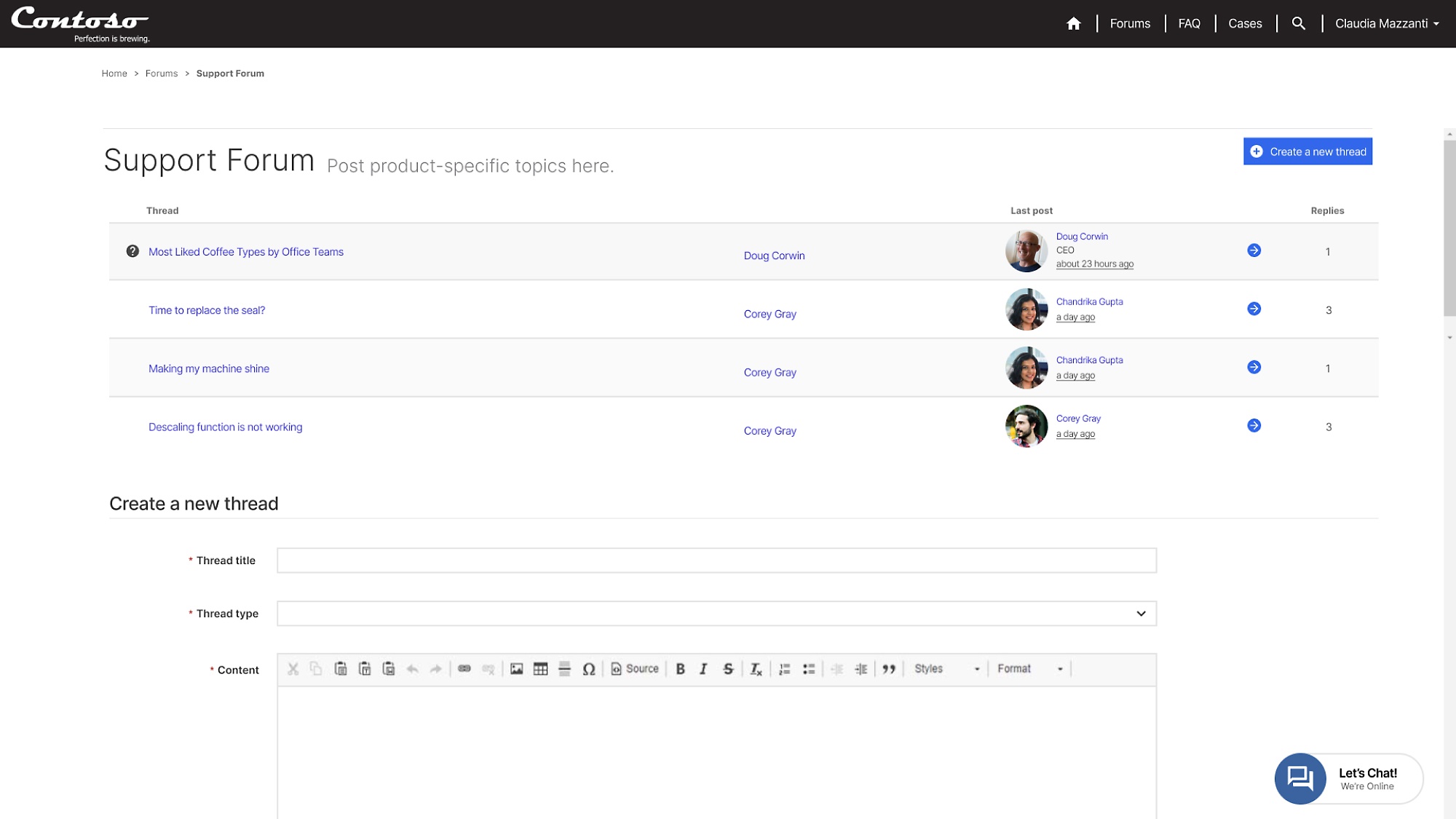Click the Blockquote icon
The width and height of the screenshot is (1456, 819).
coord(888,668)
